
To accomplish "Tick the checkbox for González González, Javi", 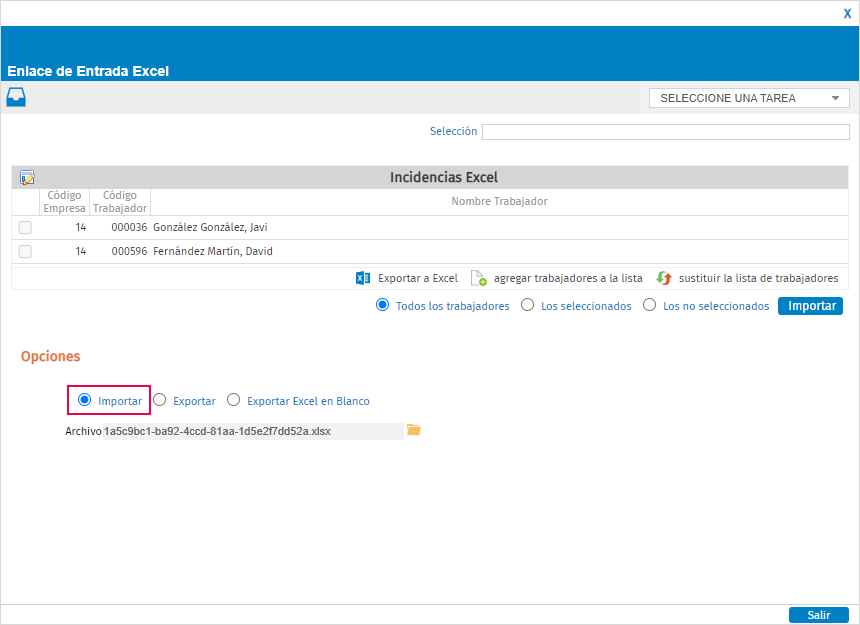I will coord(25,227).
